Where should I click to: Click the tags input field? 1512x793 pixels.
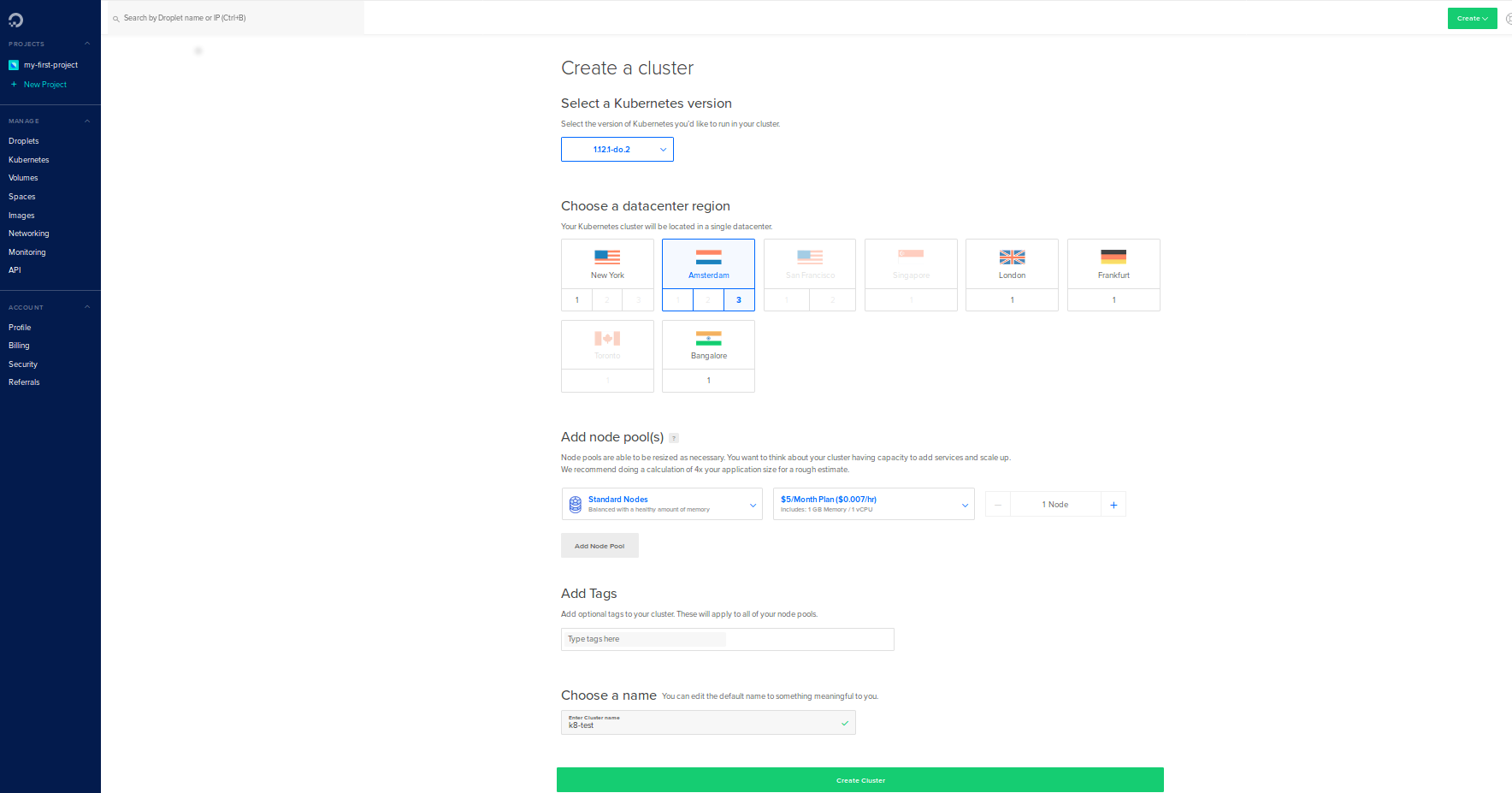pos(727,639)
